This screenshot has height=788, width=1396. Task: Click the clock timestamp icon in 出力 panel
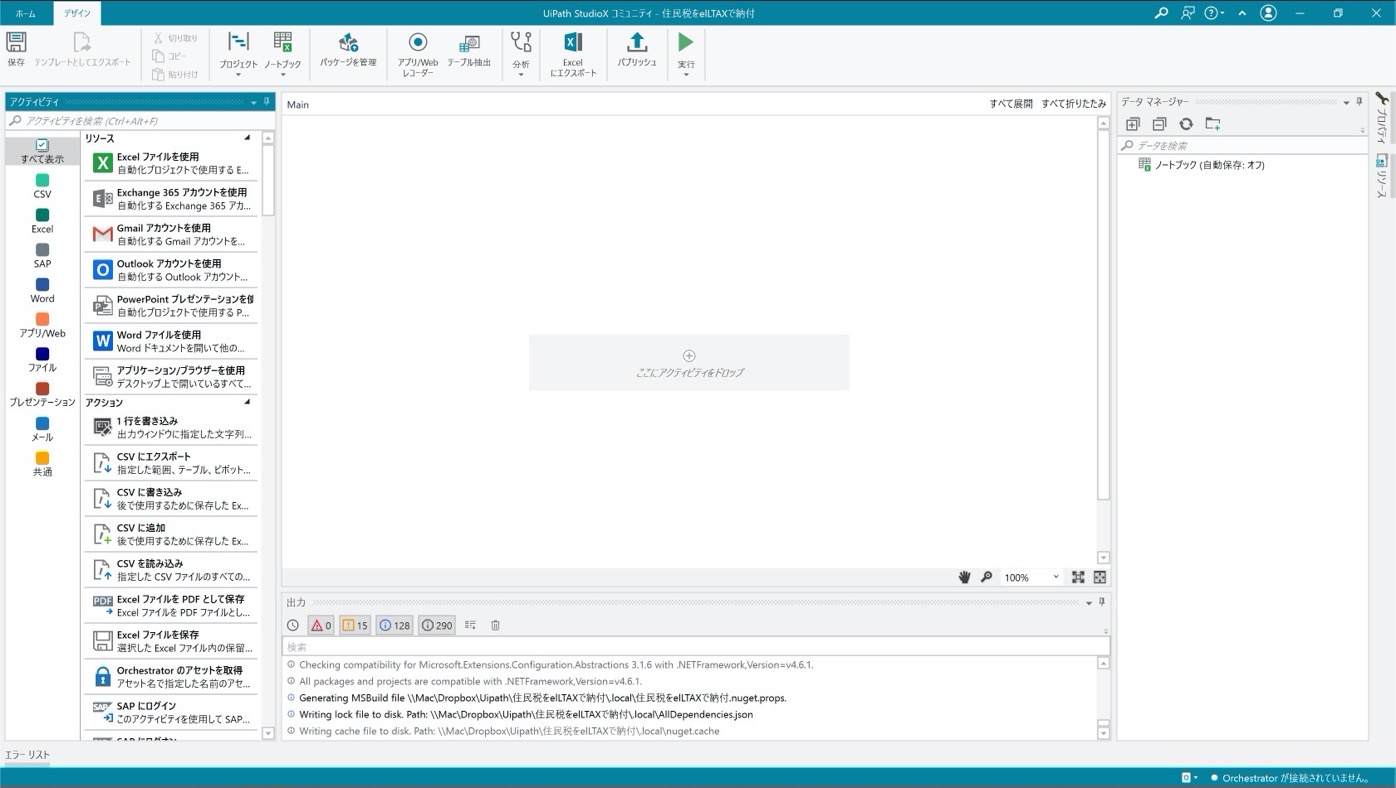(293, 625)
